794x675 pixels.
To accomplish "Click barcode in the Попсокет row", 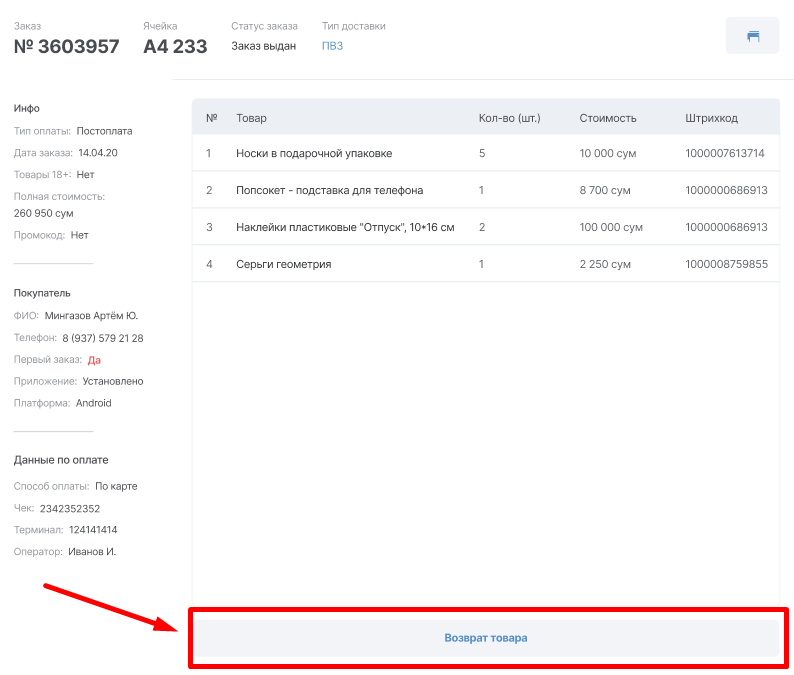I will 726,190.
